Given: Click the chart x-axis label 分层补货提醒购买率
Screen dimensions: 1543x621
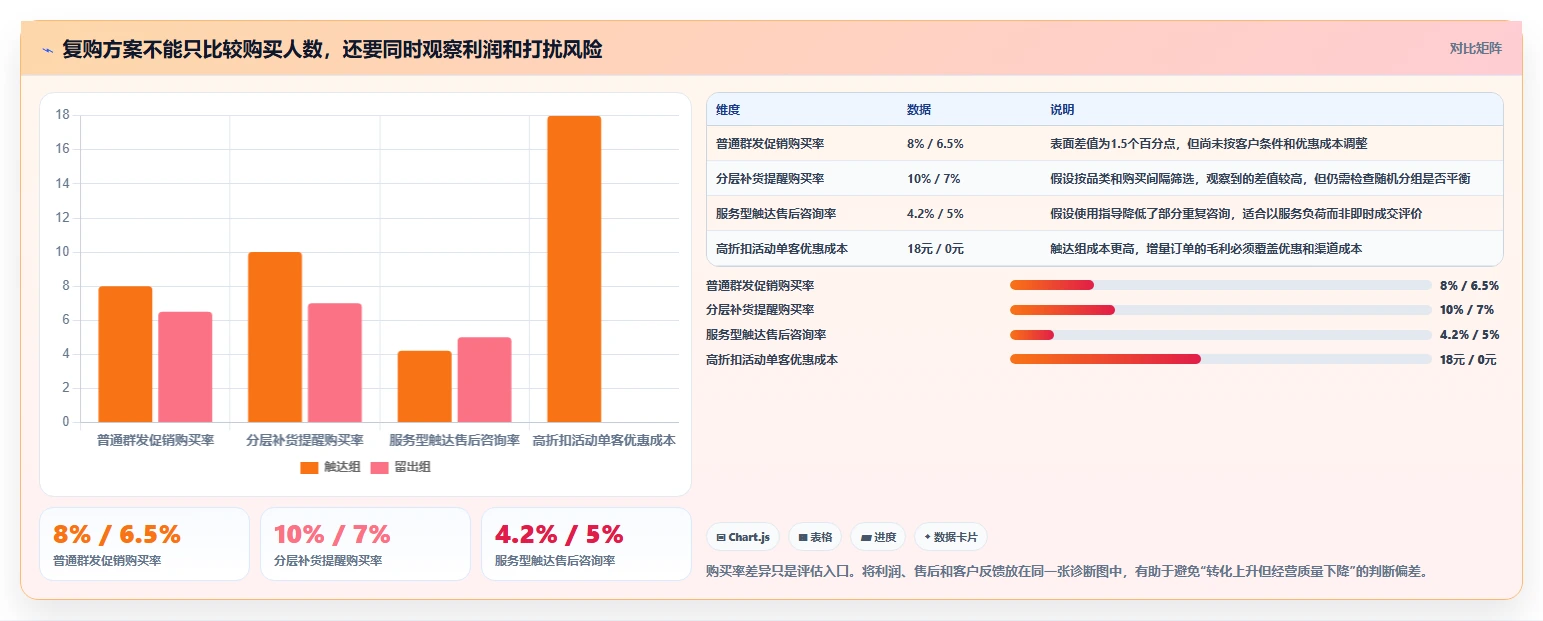Looking at the screenshot, I should click(305, 440).
